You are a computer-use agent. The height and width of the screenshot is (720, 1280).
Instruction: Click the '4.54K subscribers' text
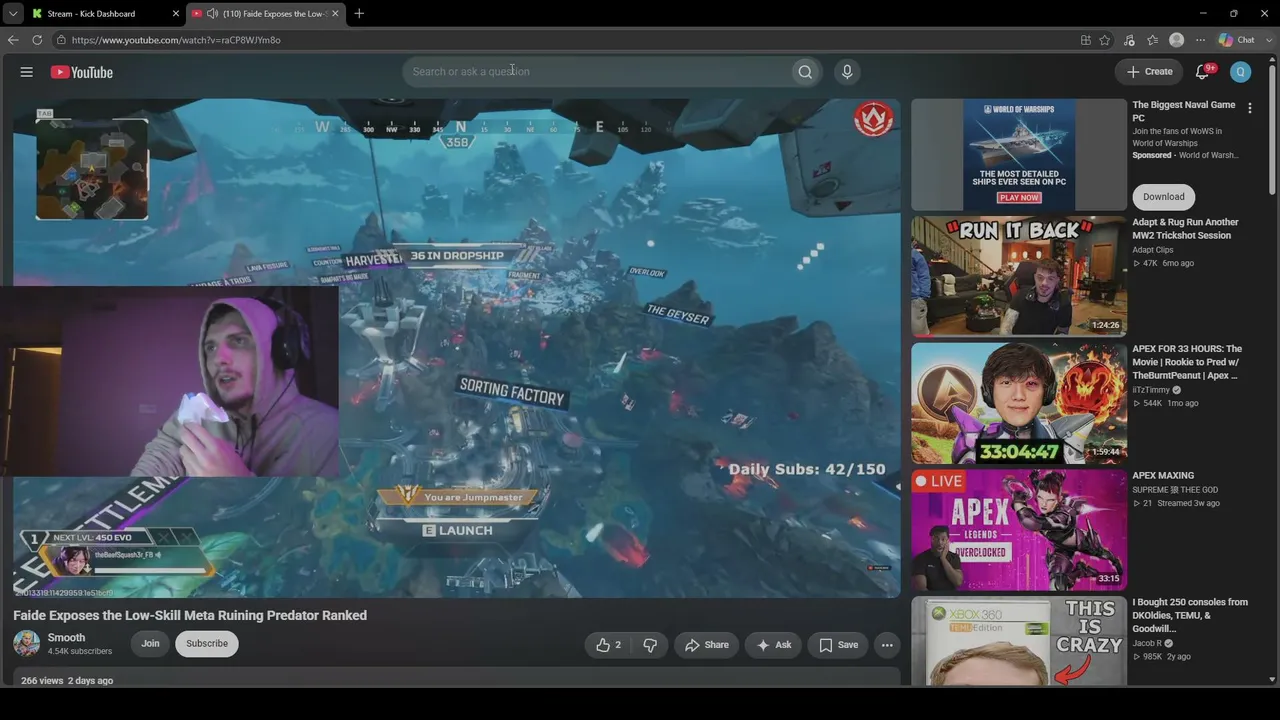80,652
